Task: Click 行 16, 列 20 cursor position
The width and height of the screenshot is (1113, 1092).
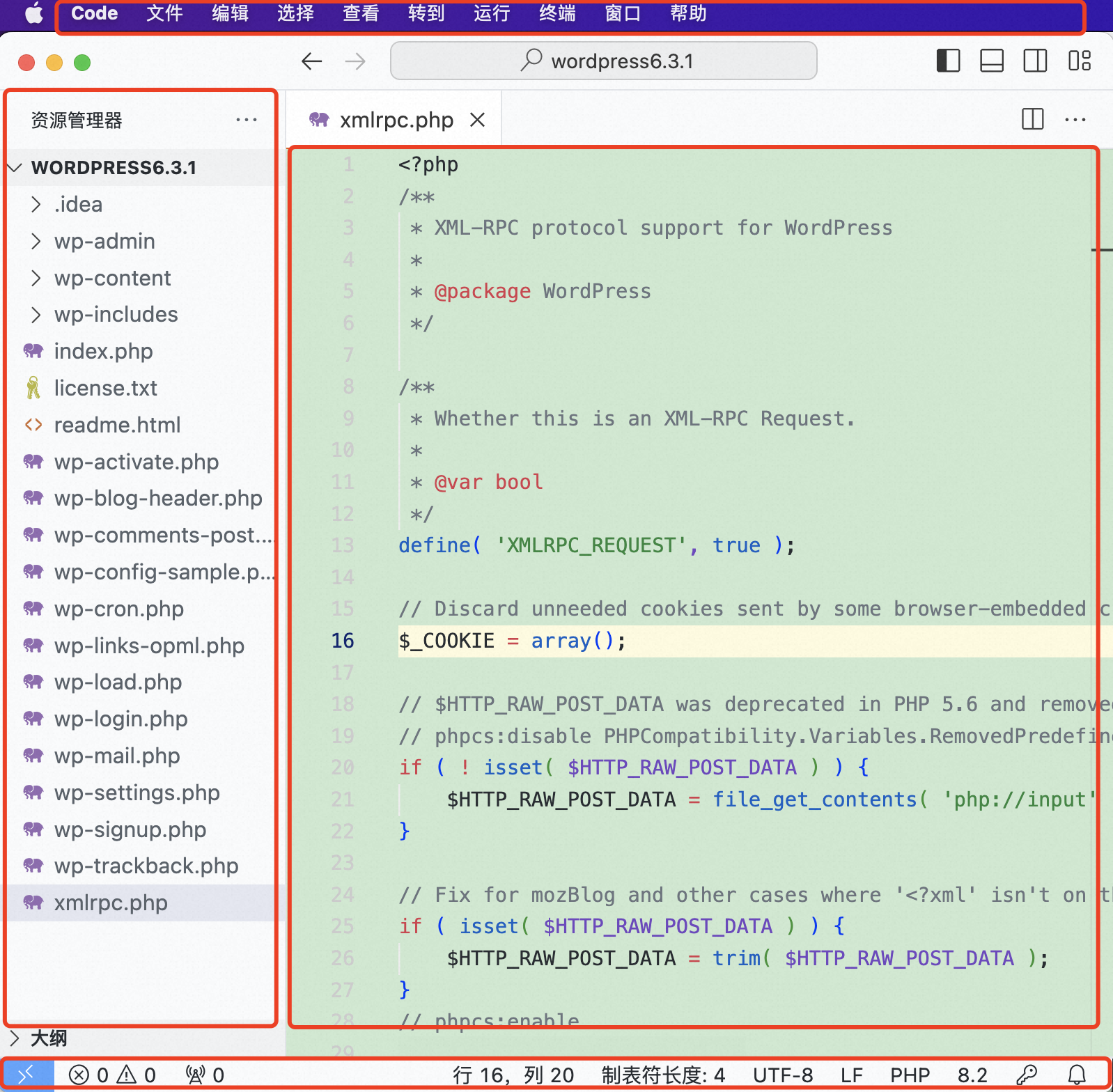Action: coord(513,1075)
